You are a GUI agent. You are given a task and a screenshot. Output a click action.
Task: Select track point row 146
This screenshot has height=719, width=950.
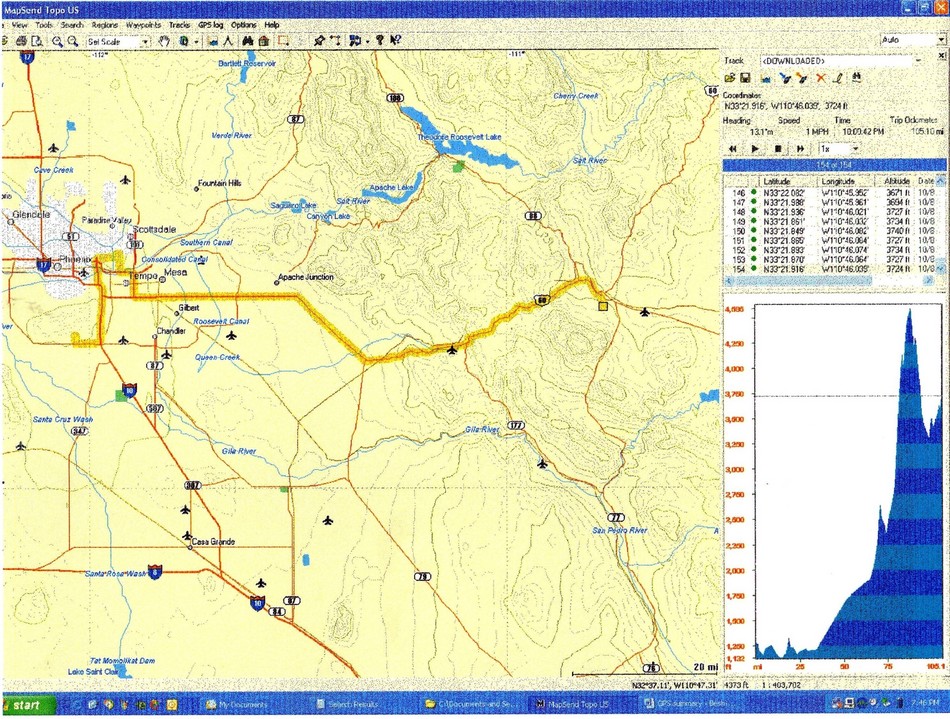click(830, 193)
